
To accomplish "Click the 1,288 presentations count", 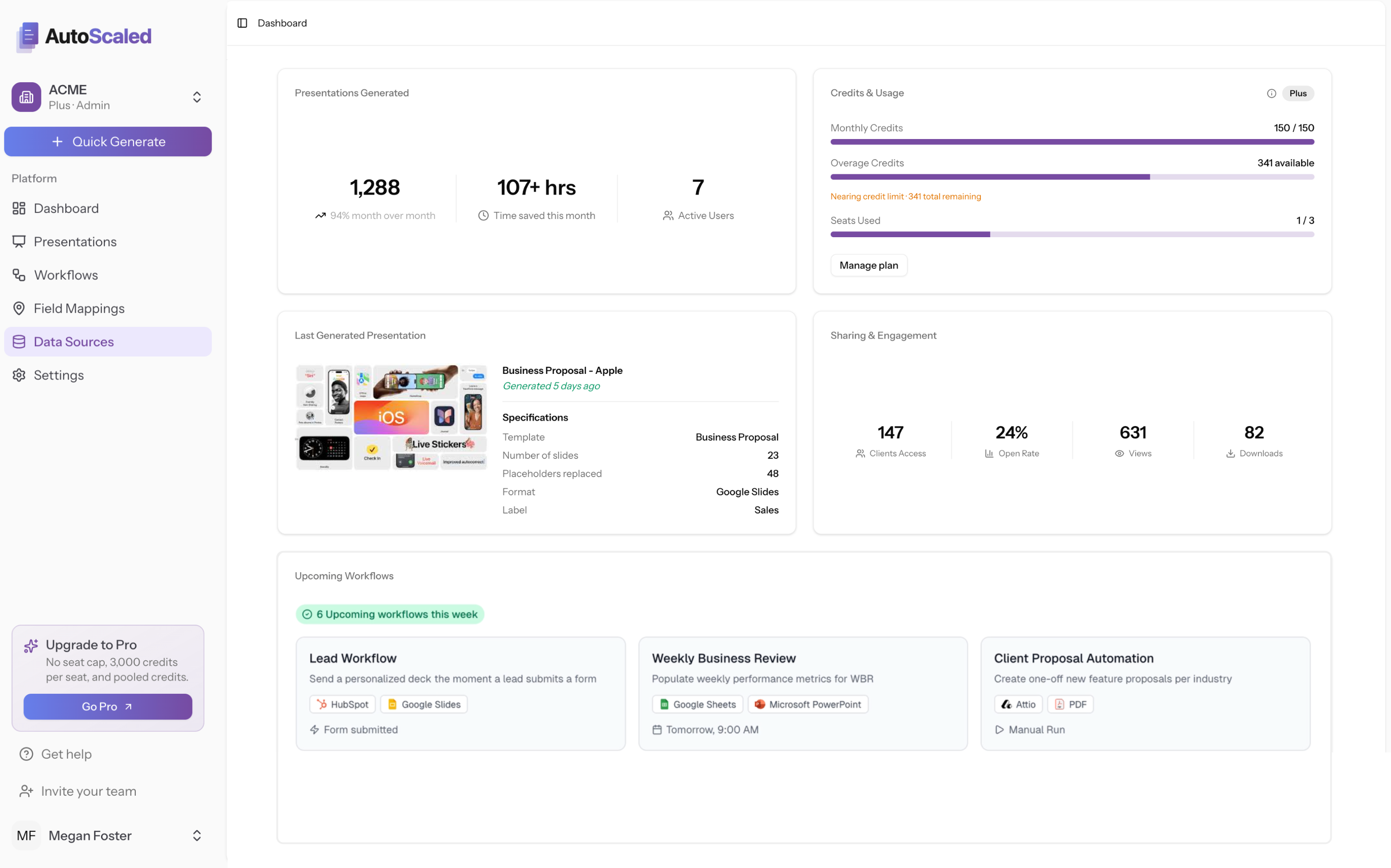I will (x=375, y=187).
